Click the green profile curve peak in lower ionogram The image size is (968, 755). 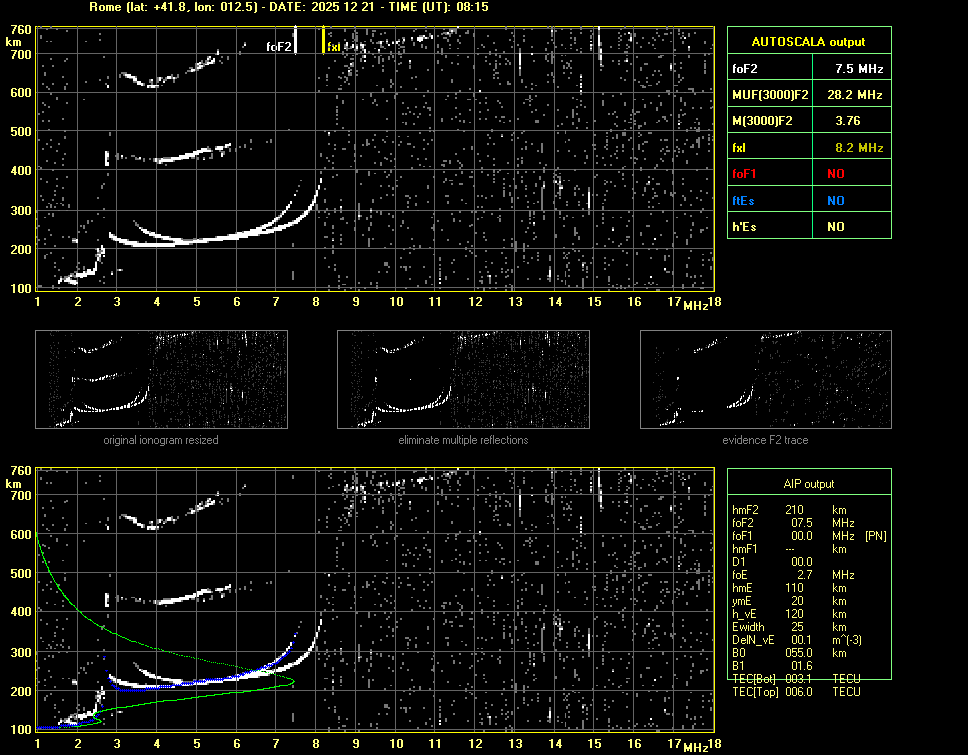(x=292, y=681)
